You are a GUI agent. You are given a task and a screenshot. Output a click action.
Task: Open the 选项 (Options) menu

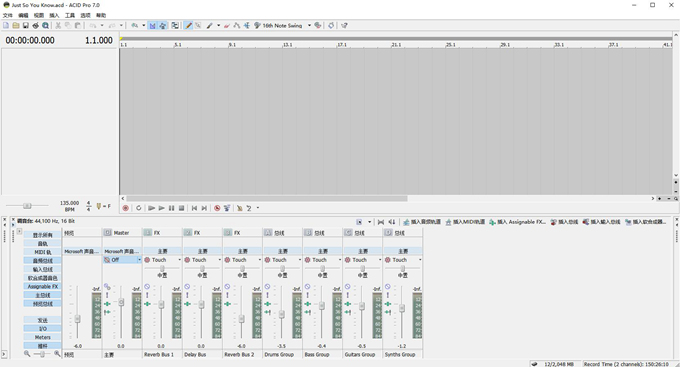click(85, 15)
